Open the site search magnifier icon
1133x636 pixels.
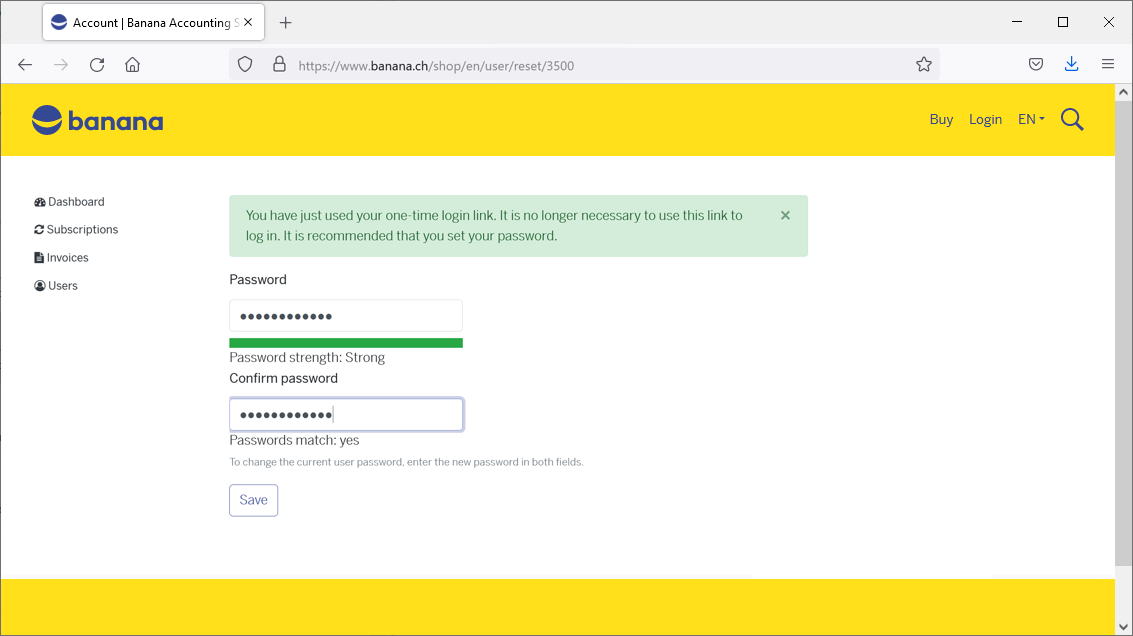(x=1072, y=120)
